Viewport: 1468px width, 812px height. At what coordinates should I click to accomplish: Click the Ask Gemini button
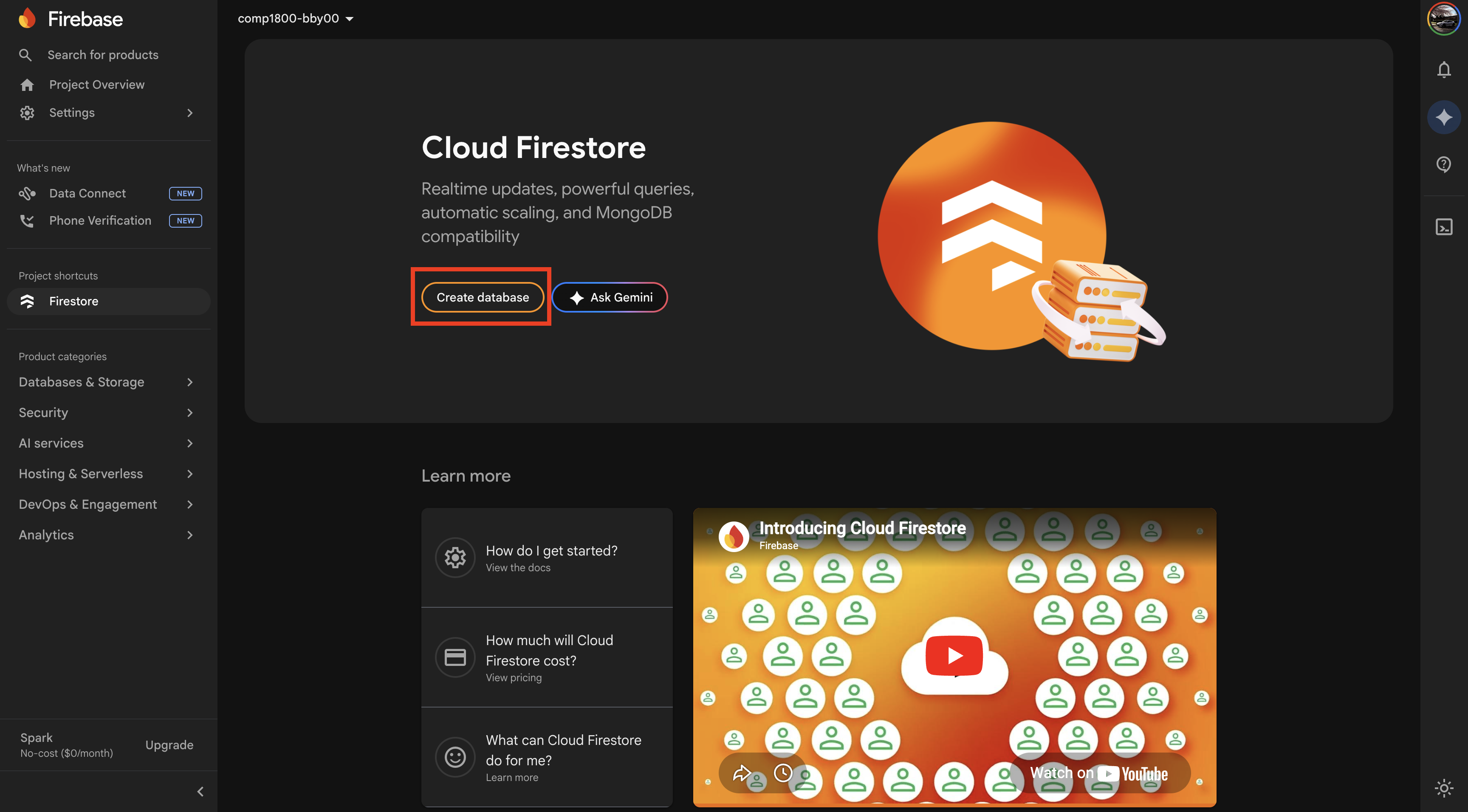(609, 297)
